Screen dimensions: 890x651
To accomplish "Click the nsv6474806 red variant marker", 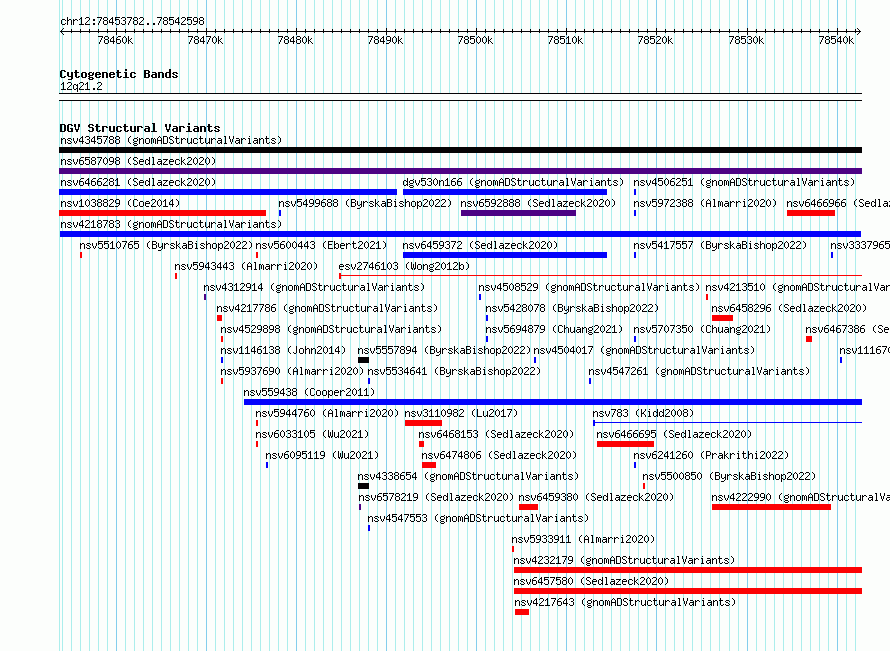I will point(429,465).
